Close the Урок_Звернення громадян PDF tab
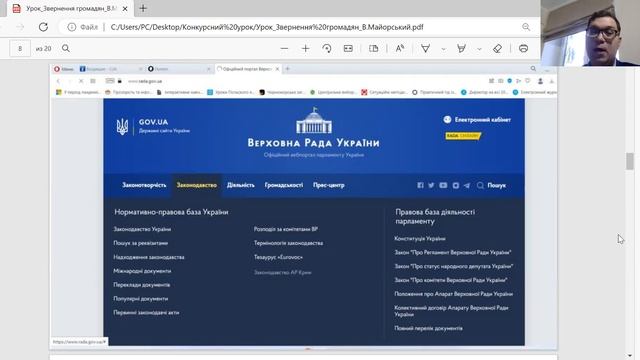Screen dimensions: 640x360 pyautogui.click(x=125, y=8)
